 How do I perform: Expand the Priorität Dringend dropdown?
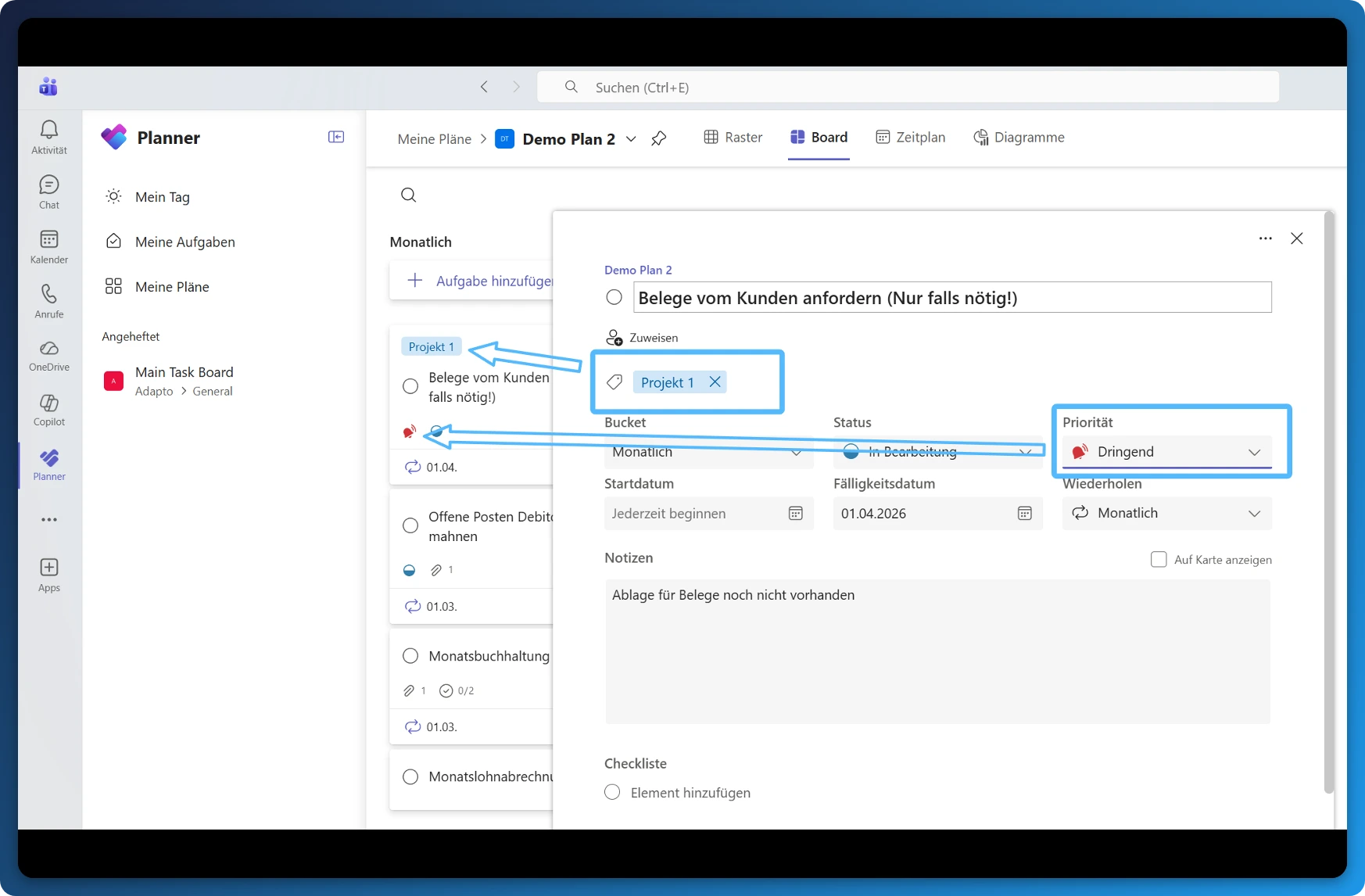click(1167, 452)
